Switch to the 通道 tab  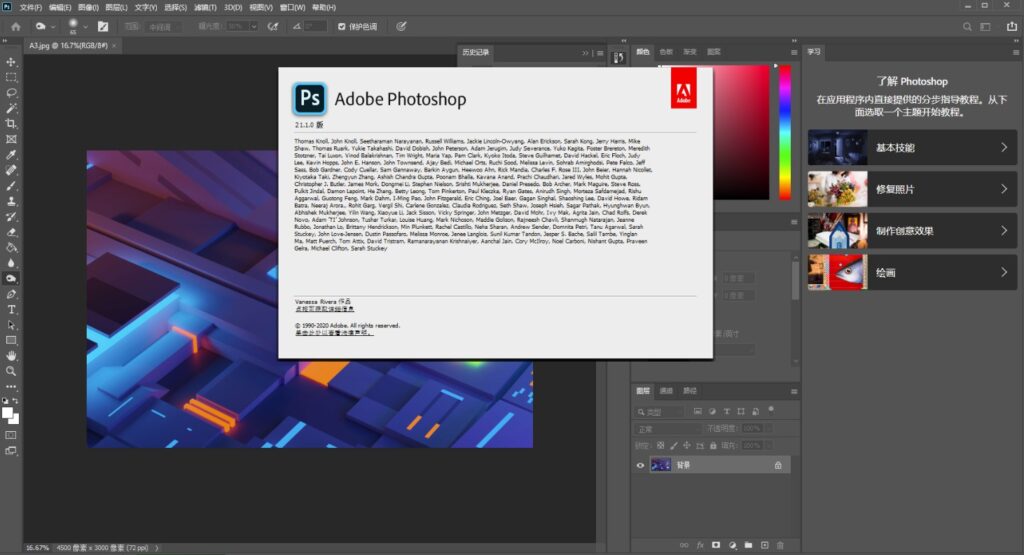click(666, 390)
